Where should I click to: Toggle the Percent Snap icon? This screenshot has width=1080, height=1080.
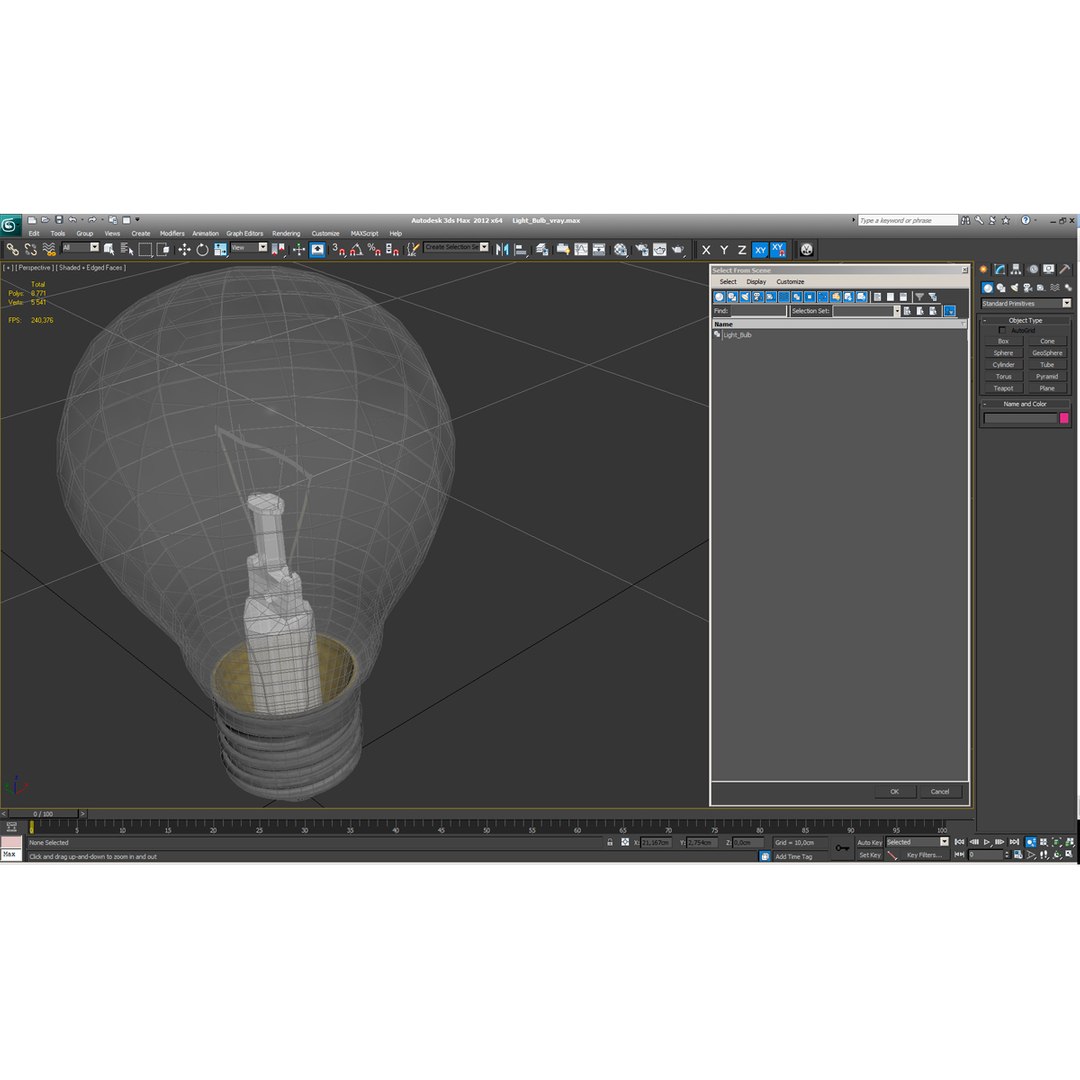[x=374, y=249]
